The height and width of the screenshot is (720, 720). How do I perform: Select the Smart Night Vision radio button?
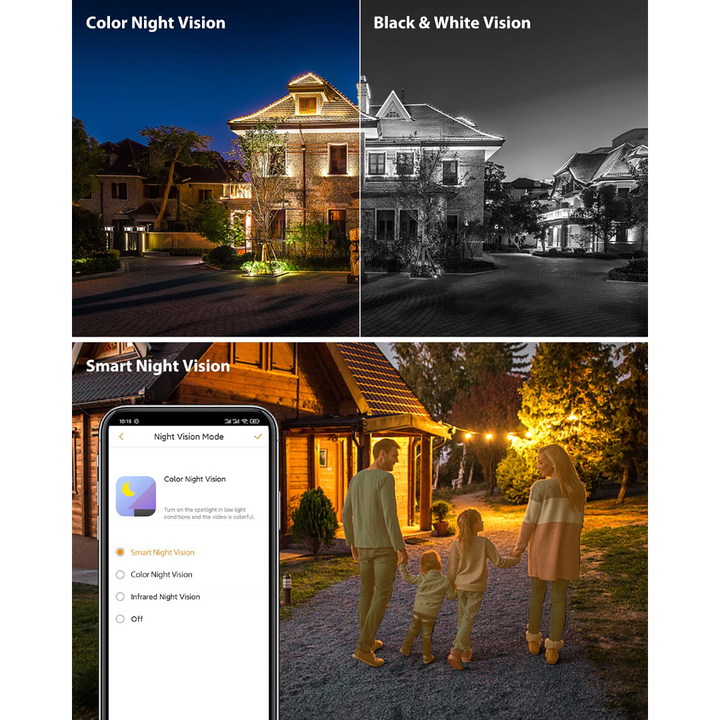(x=120, y=552)
